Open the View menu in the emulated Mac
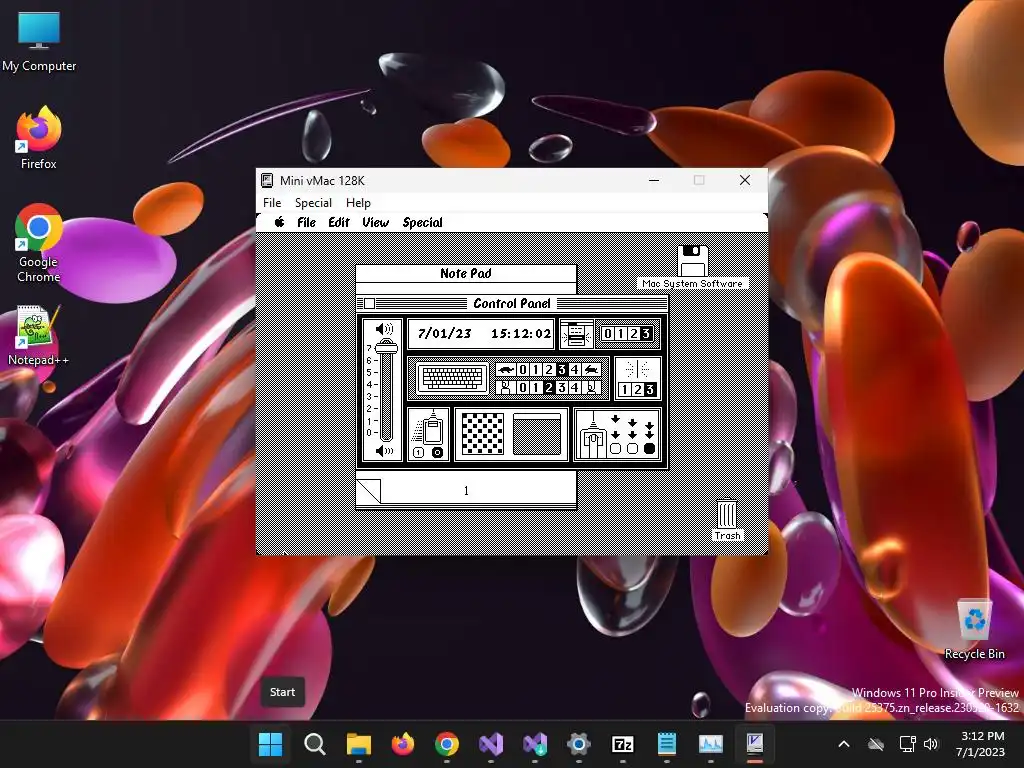 [376, 223]
